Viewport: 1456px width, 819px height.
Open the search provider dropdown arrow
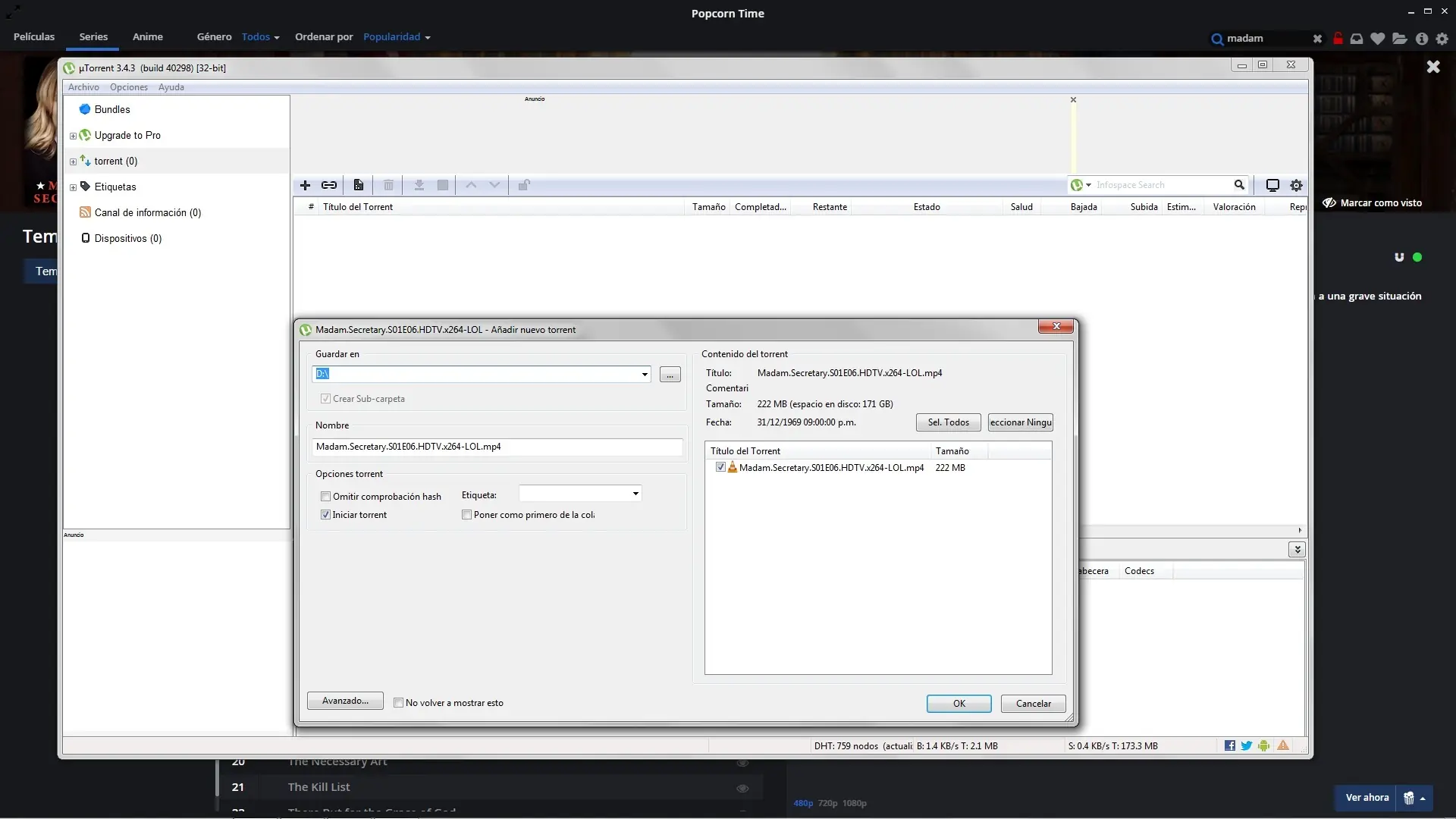coord(1088,185)
